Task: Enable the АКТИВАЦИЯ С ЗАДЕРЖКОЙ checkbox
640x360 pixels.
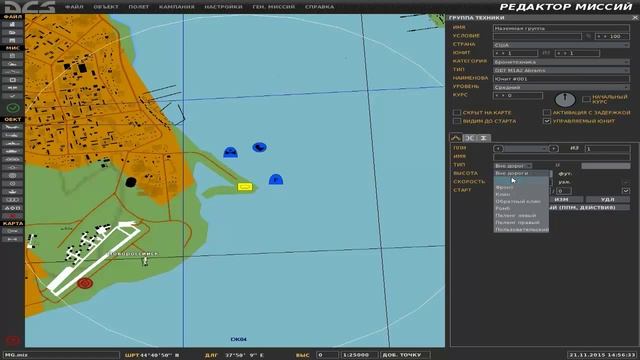Action: click(x=547, y=112)
